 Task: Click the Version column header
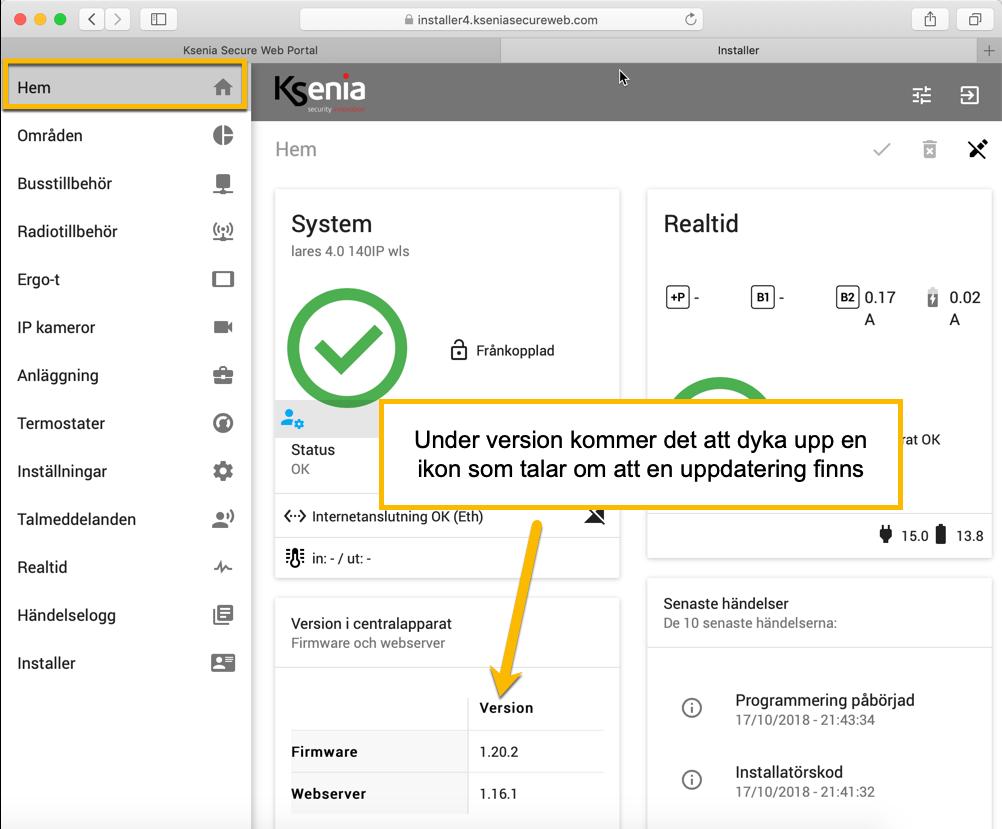tap(506, 708)
